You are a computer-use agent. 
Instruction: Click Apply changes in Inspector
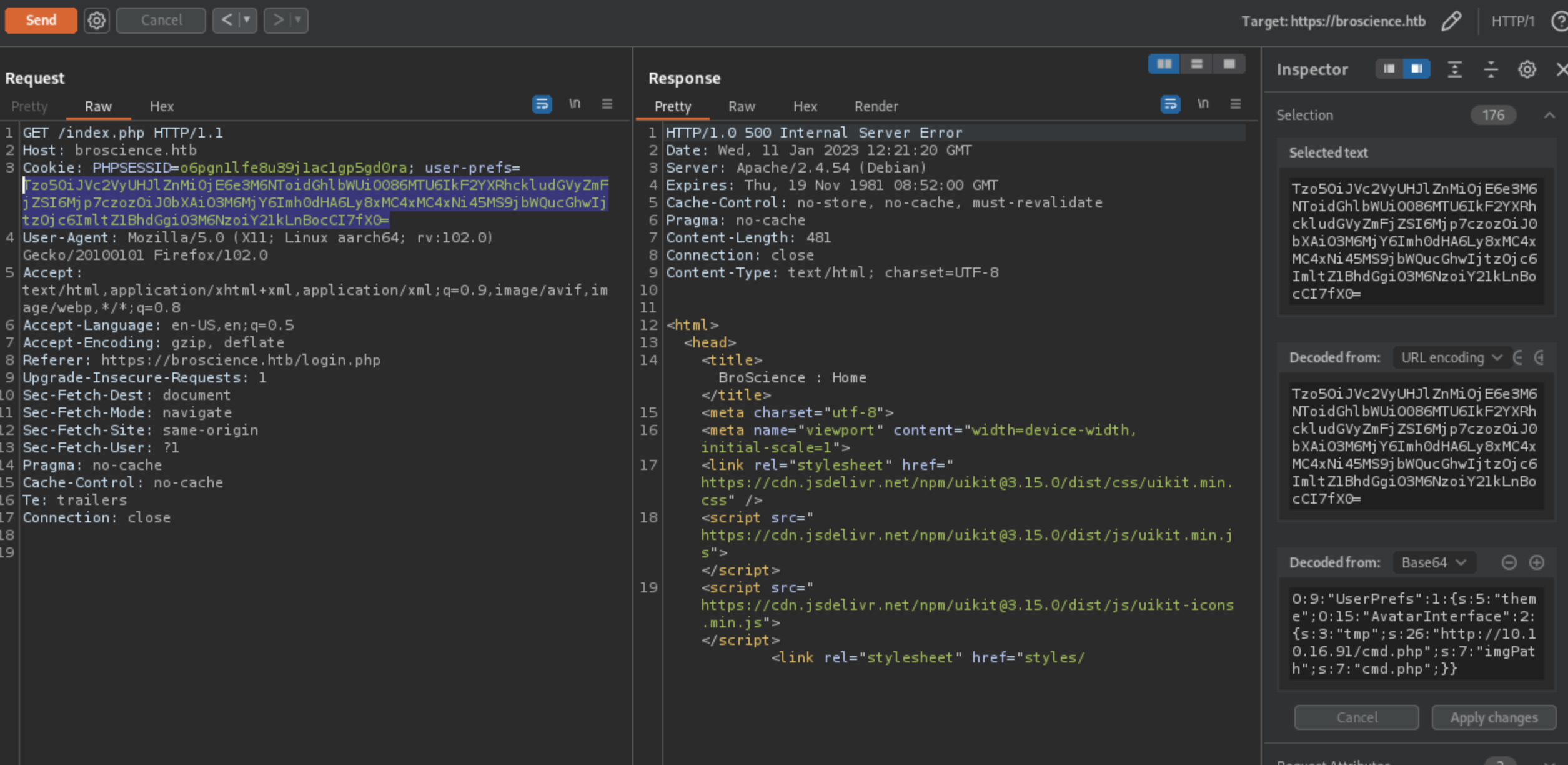1493,718
